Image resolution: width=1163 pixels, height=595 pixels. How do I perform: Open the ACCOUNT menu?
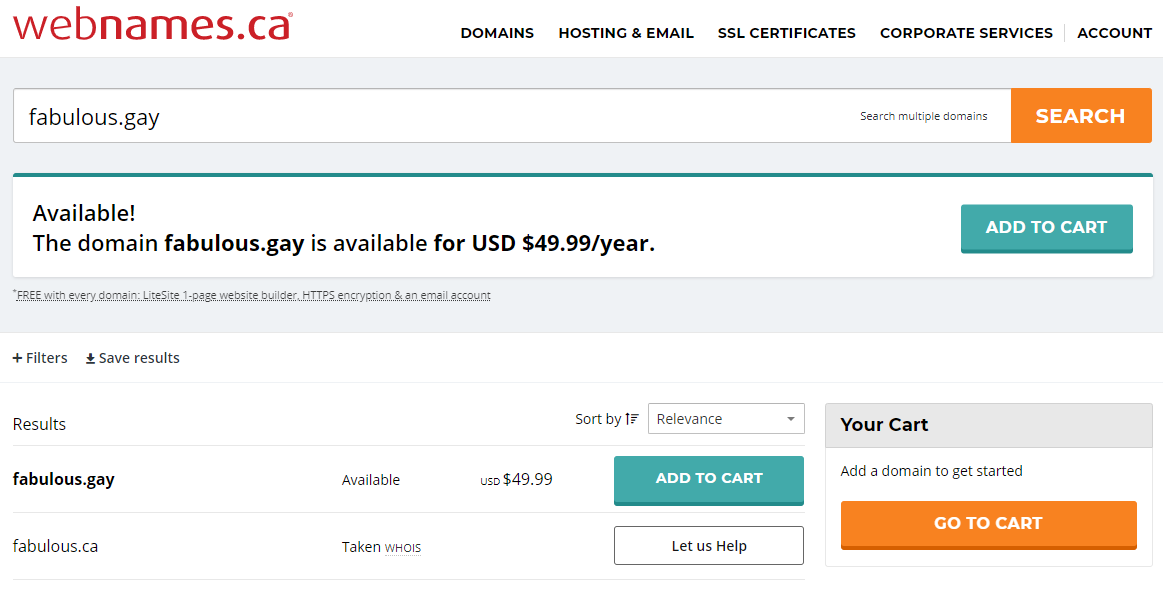click(x=1114, y=33)
